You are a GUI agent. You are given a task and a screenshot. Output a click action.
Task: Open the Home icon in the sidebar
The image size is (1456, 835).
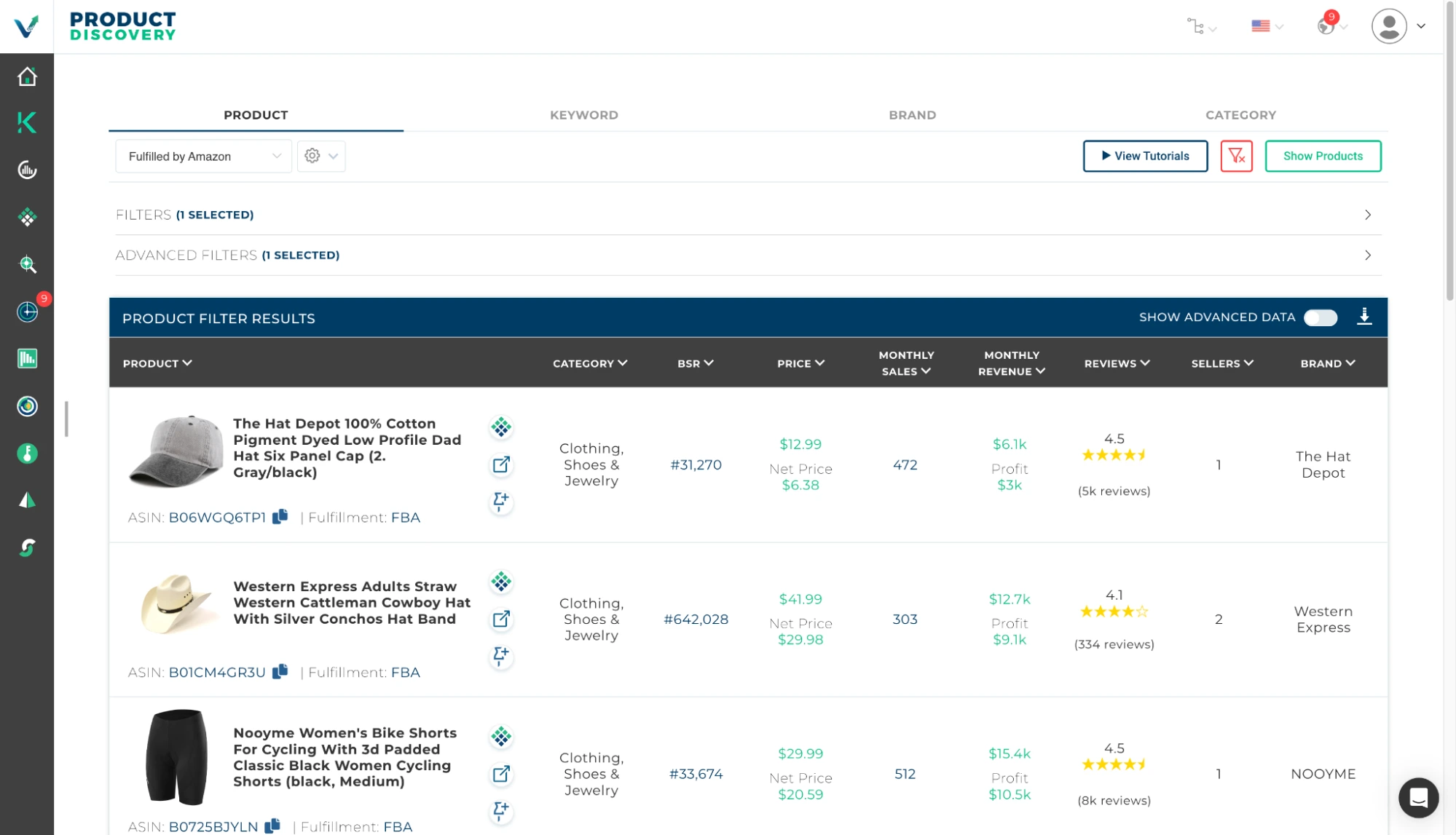pyautogui.click(x=27, y=76)
